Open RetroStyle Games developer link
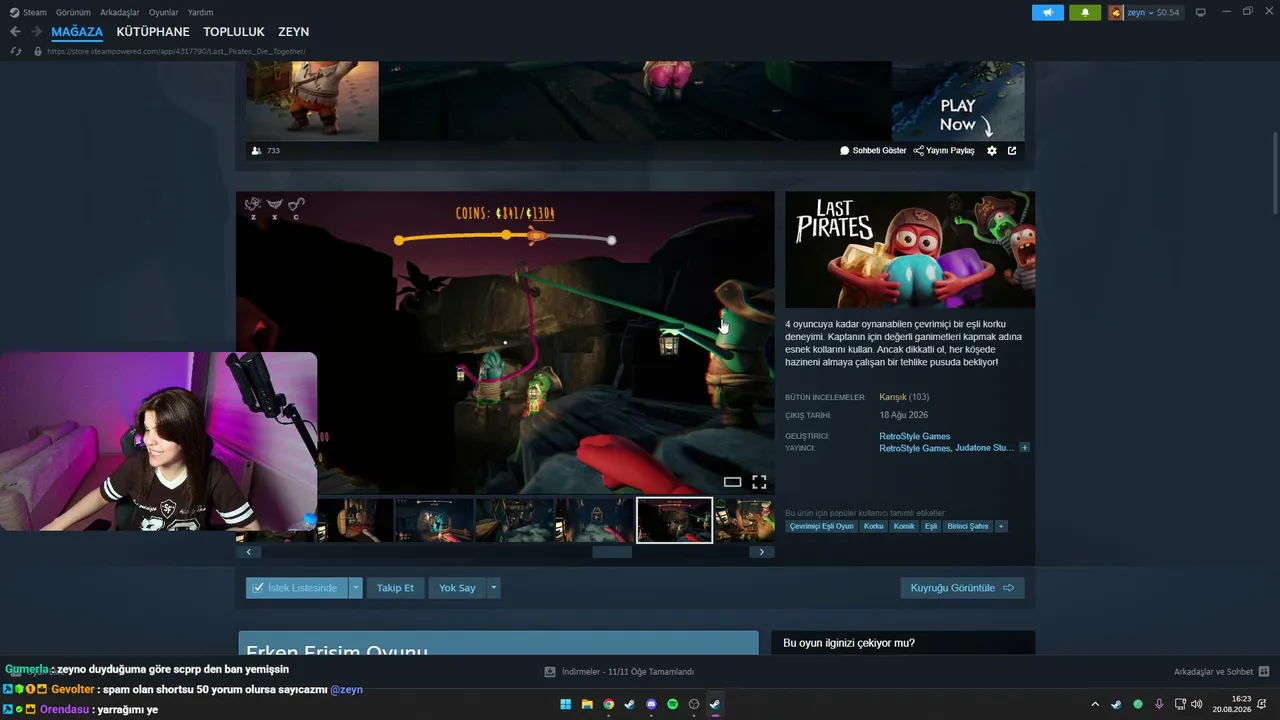The width and height of the screenshot is (1280, 720). 915,436
